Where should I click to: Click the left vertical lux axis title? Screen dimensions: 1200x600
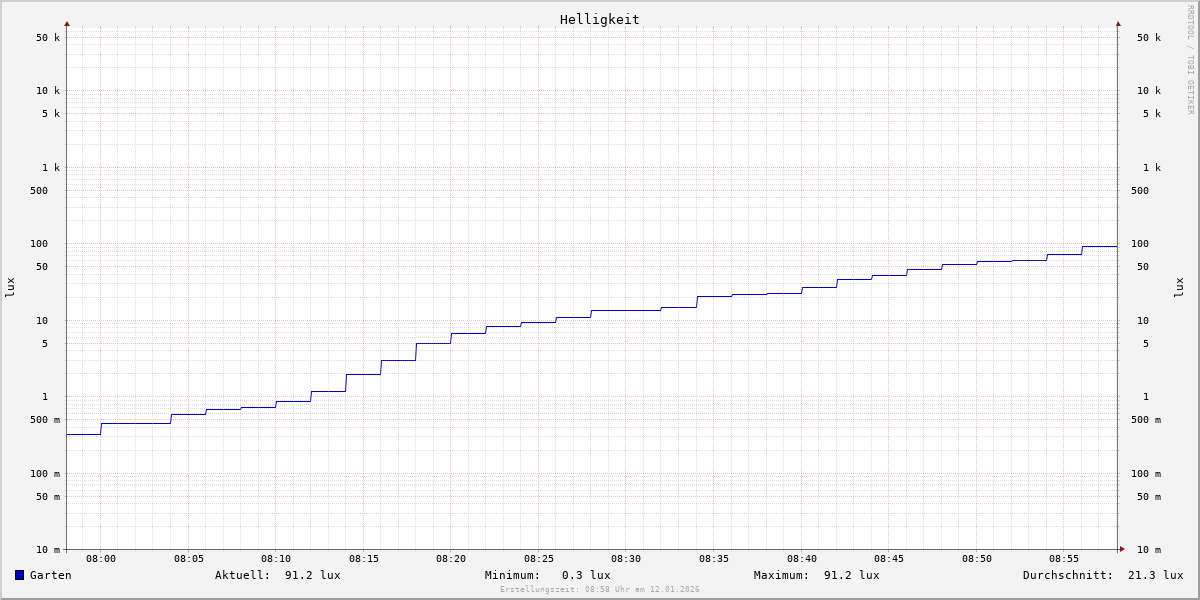pyautogui.click(x=10, y=287)
